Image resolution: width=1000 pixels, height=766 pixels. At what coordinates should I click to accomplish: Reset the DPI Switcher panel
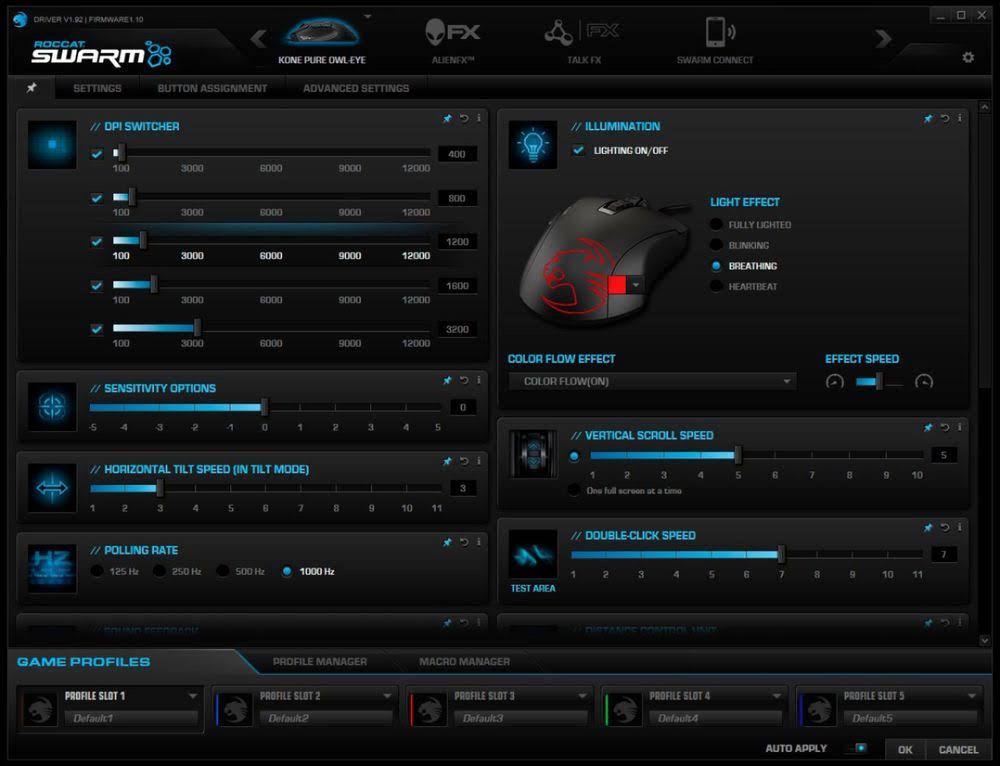coord(464,118)
